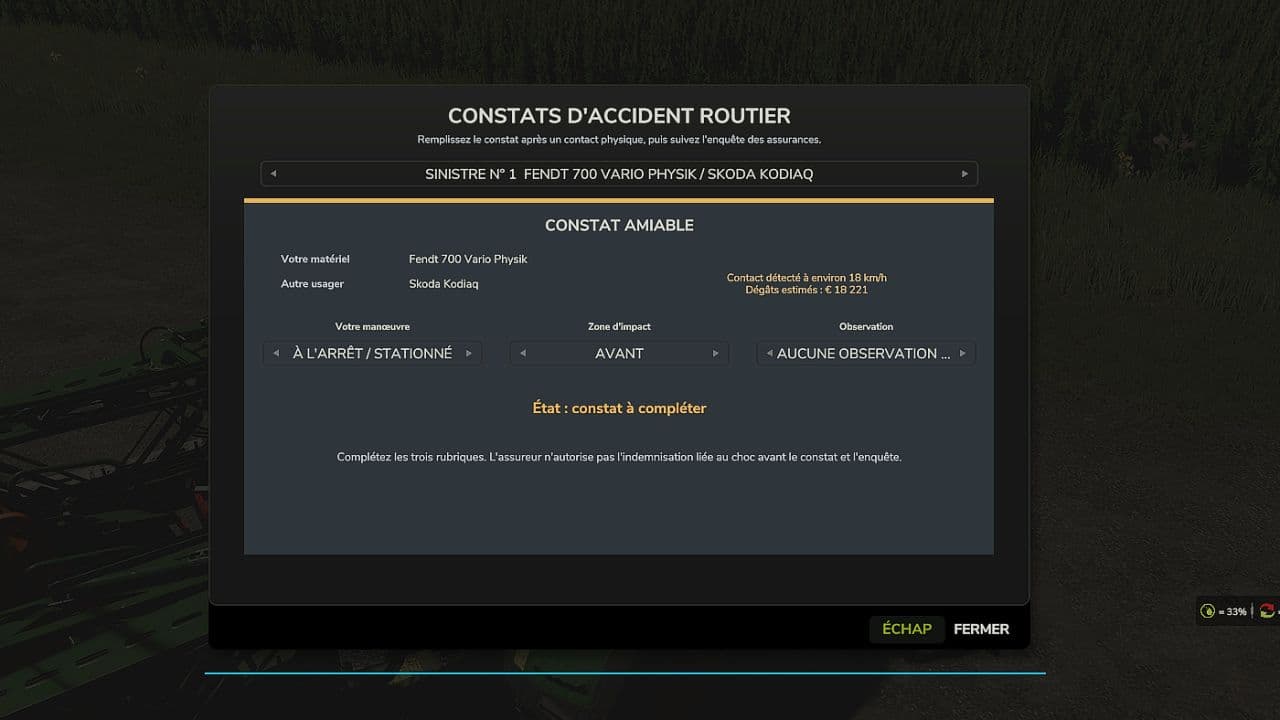Select next Zone d'impact option arrow
The height and width of the screenshot is (720, 1280).
pyautogui.click(x=715, y=353)
